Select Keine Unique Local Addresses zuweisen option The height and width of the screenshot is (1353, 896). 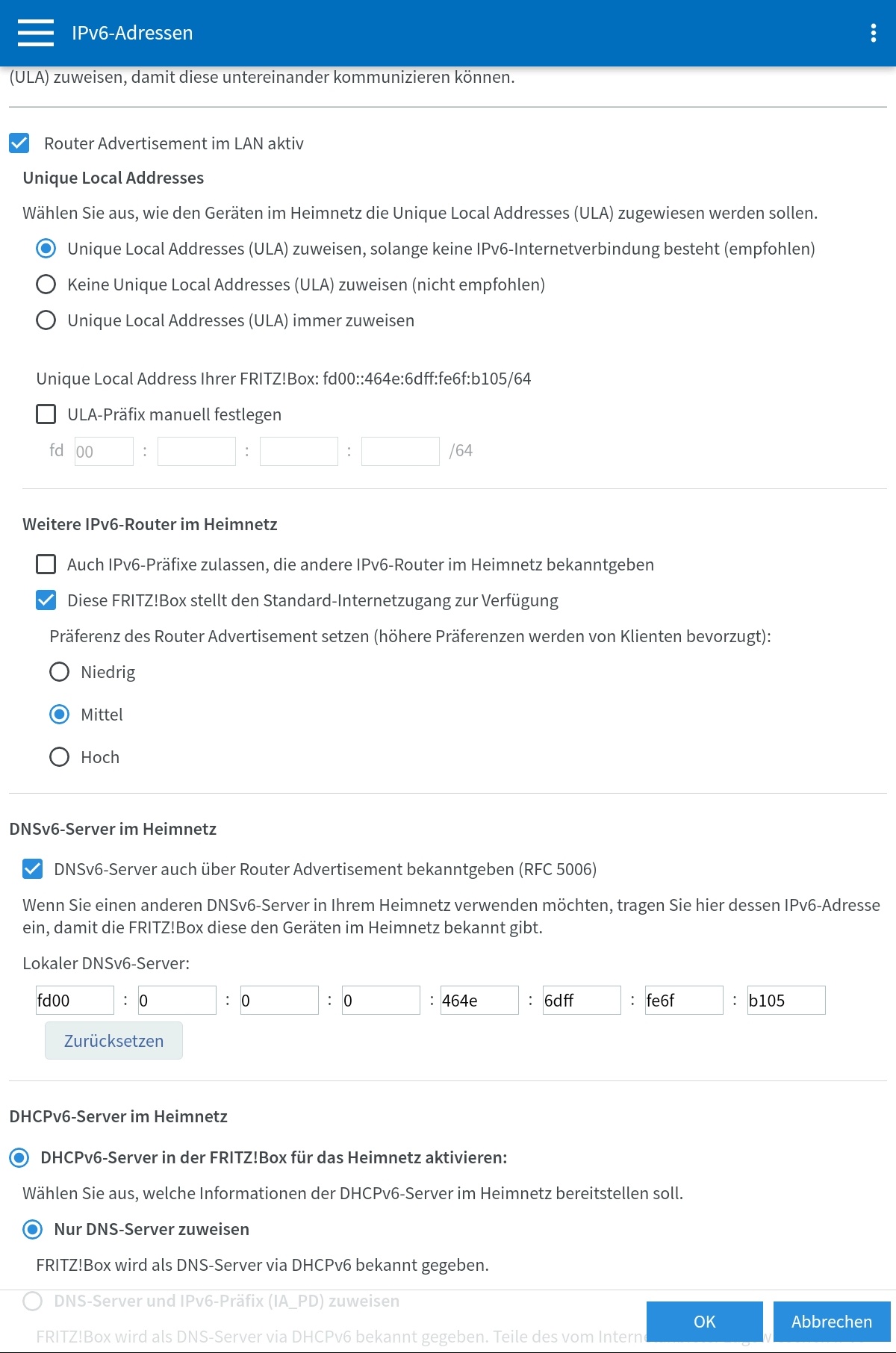(x=46, y=284)
